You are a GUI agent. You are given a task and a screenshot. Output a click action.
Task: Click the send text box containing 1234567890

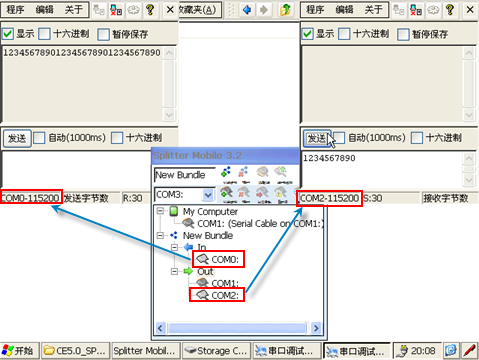pos(382,169)
